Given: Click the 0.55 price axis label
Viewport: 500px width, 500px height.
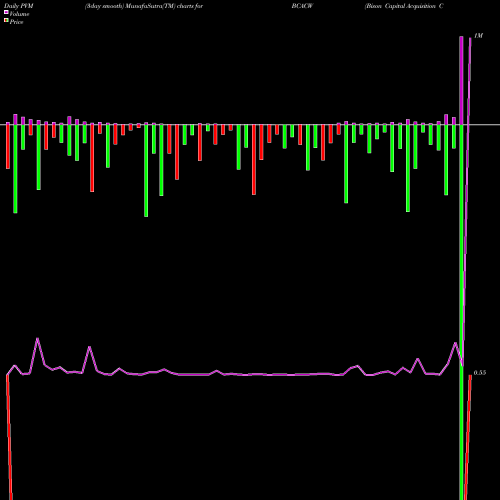Looking at the screenshot, I should [480, 373].
